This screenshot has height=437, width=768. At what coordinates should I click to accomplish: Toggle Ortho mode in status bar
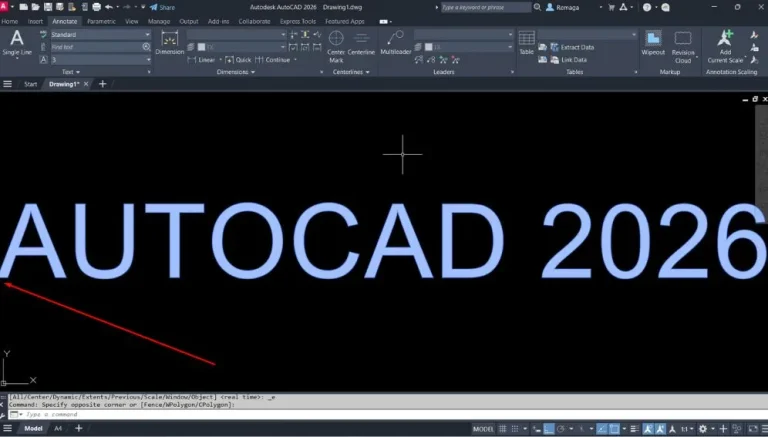[549, 429]
